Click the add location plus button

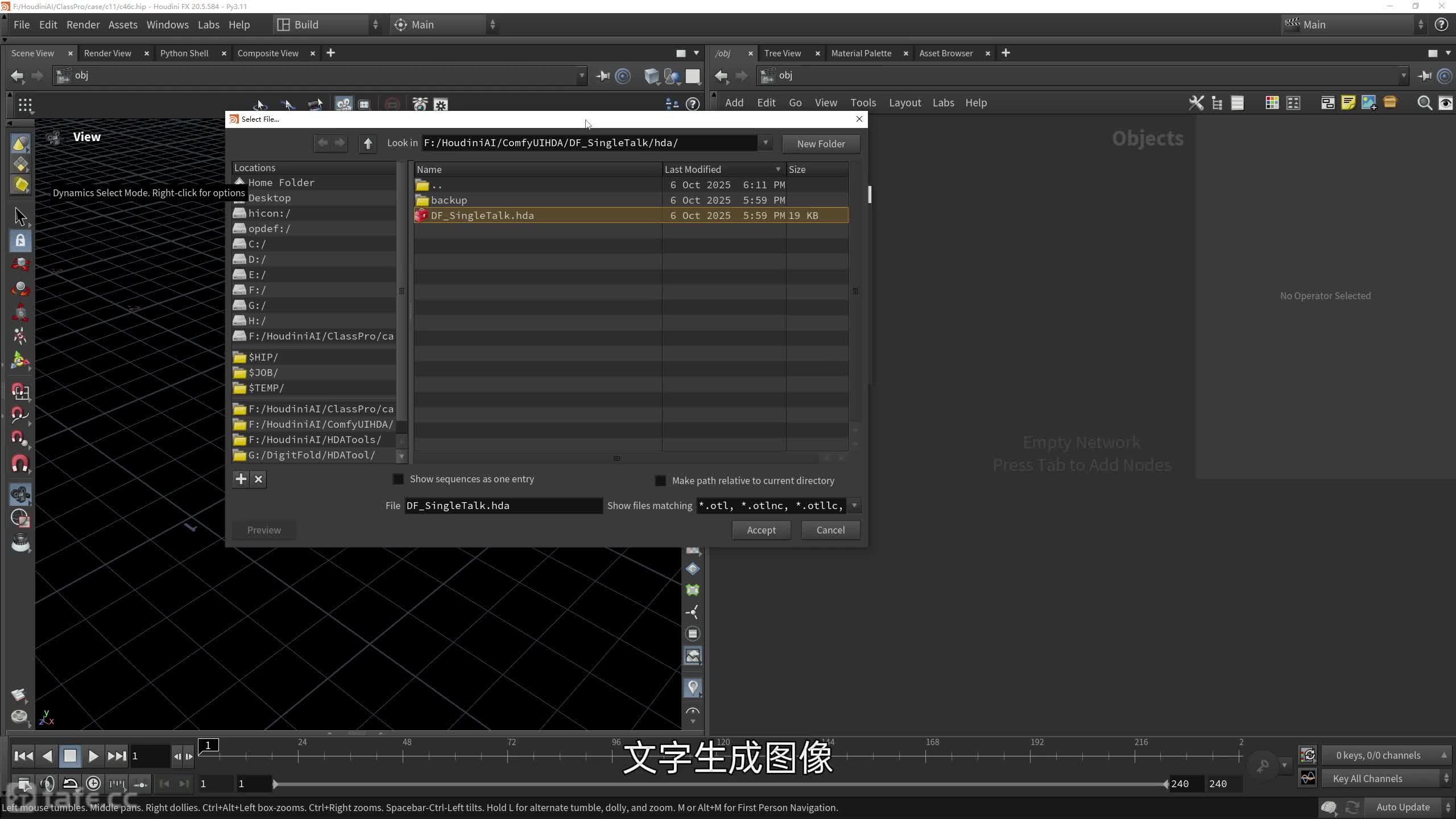pyautogui.click(x=241, y=479)
